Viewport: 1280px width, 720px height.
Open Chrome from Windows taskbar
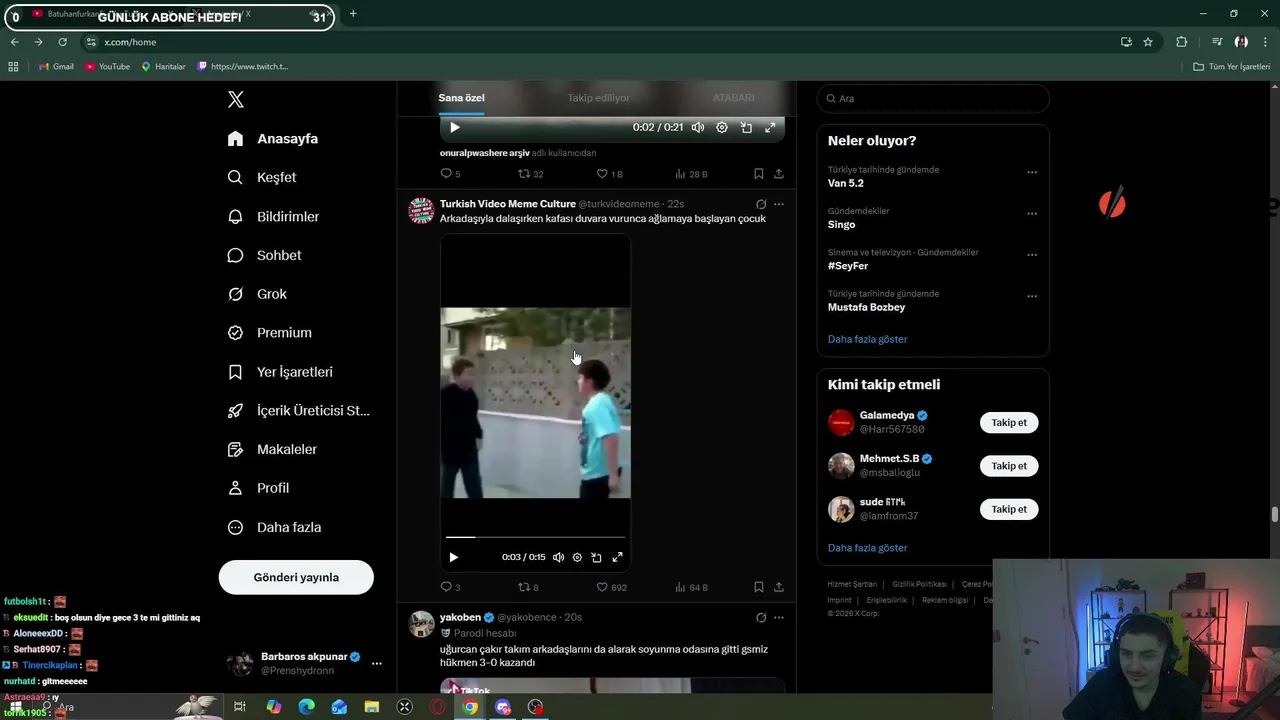coord(470,707)
